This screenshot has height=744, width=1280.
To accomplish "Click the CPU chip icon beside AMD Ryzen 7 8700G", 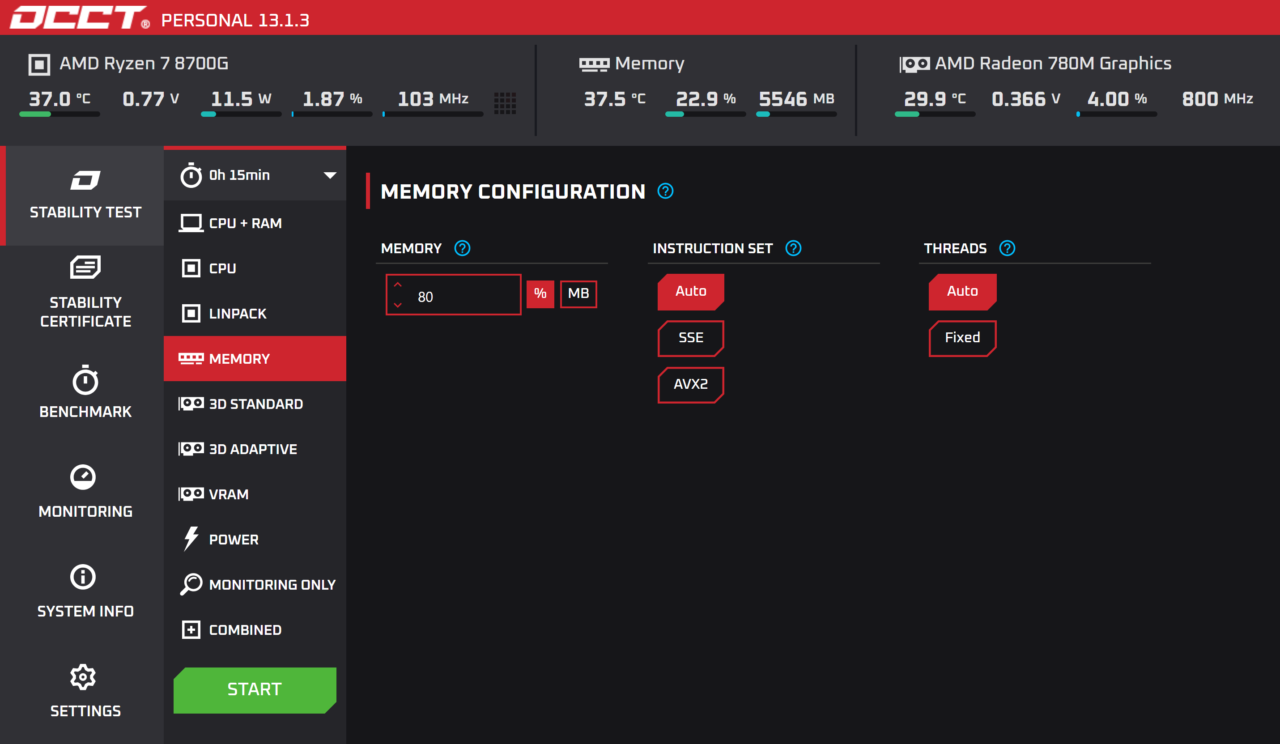I will [38, 65].
